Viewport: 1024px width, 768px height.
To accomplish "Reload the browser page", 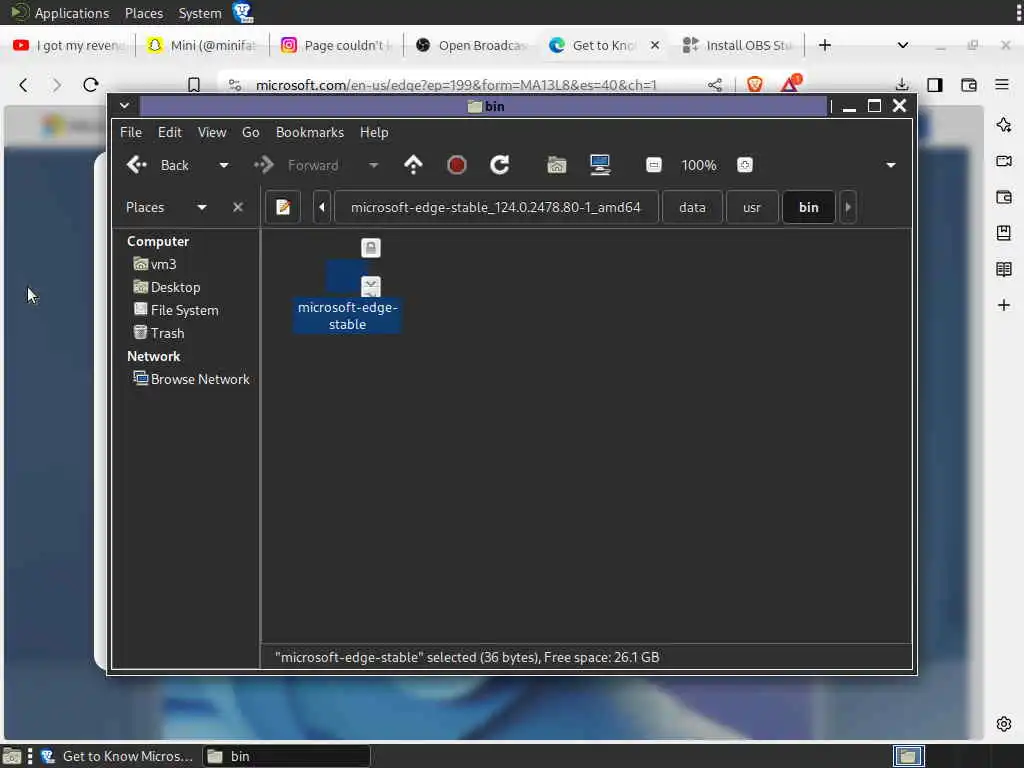I will coord(91,85).
